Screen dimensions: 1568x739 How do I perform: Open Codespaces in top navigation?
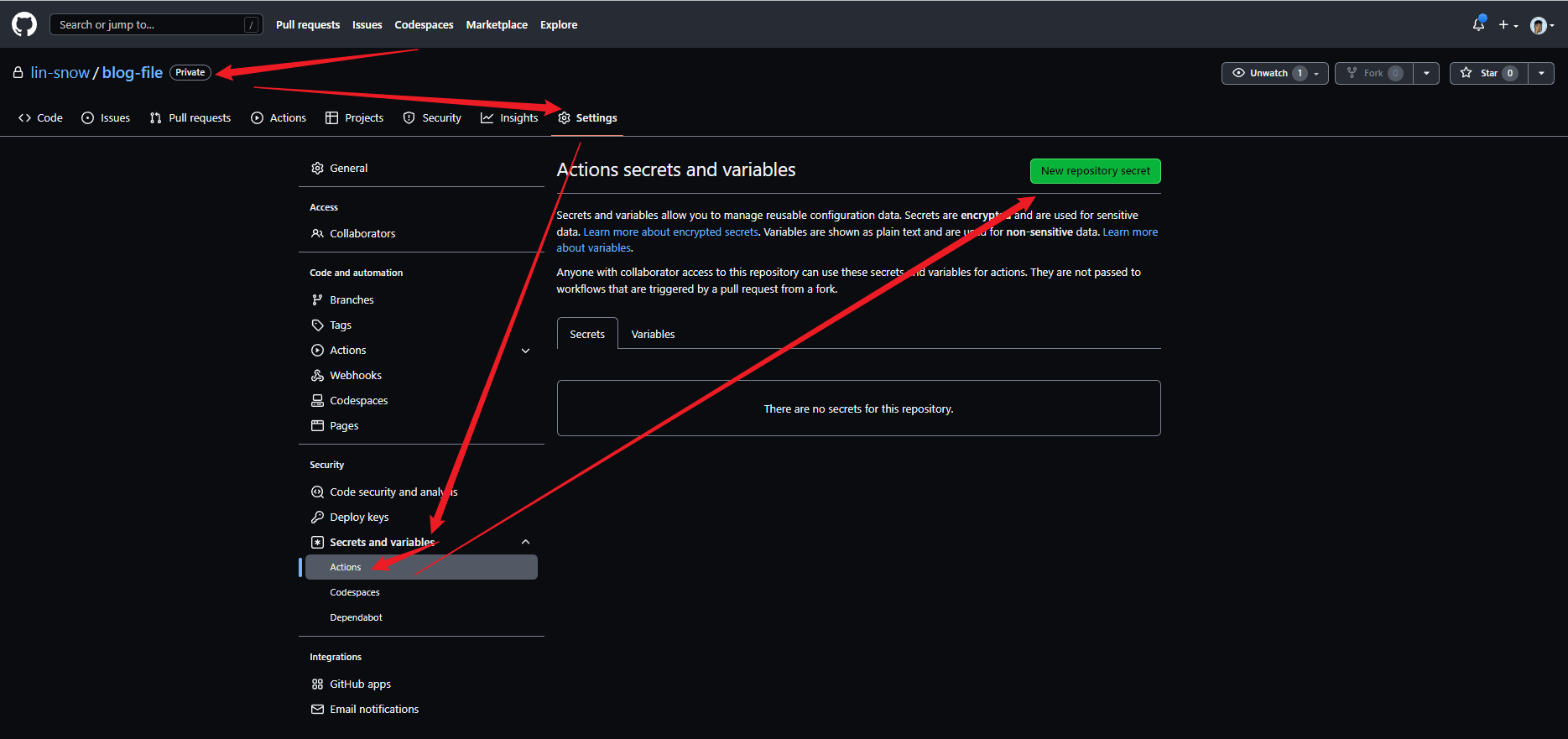click(x=424, y=24)
